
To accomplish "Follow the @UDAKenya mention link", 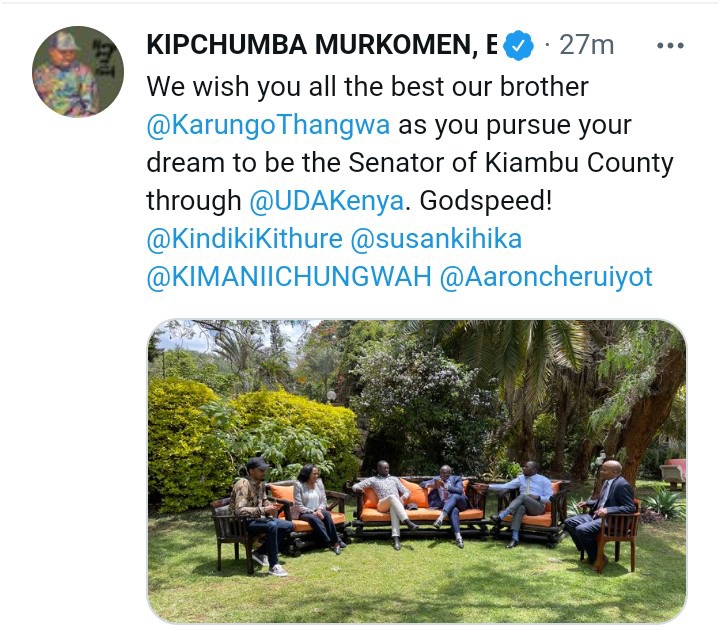I will (326, 201).
